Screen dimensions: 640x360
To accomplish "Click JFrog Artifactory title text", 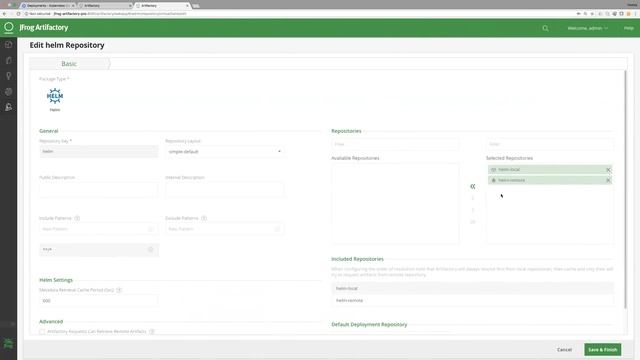I will coord(44,27).
